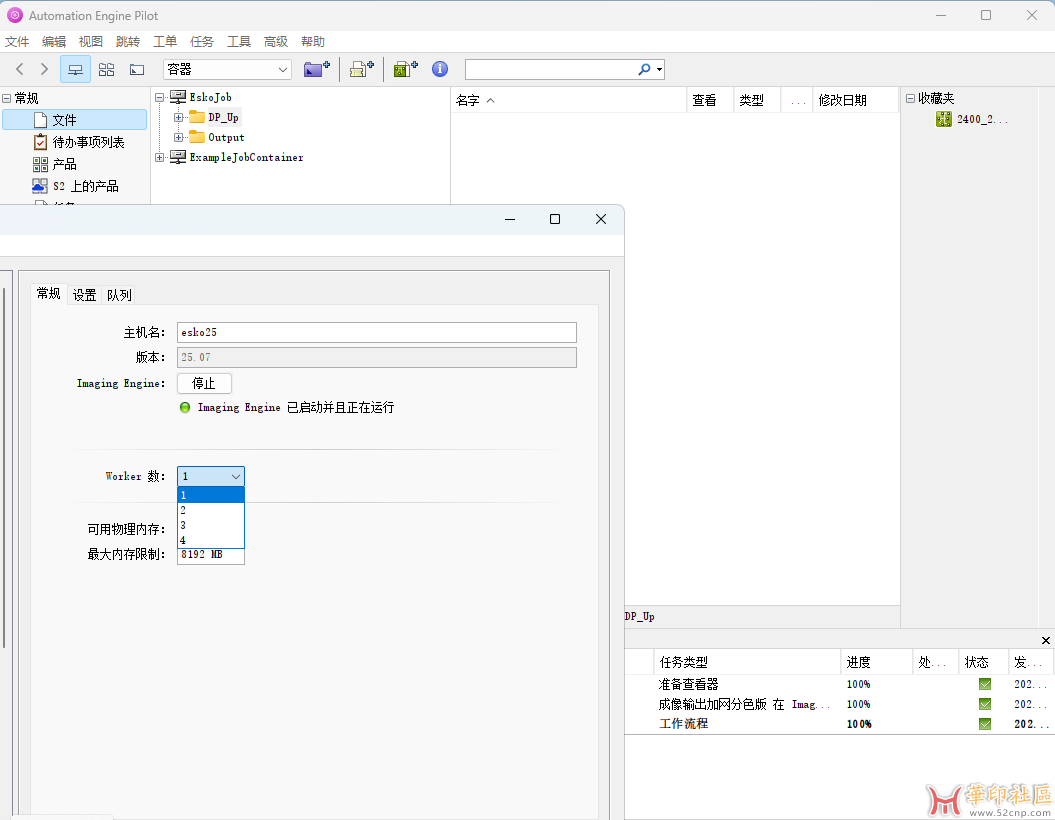Click the search magnifier icon
The image size is (1055, 820).
click(x=644, y=69)
